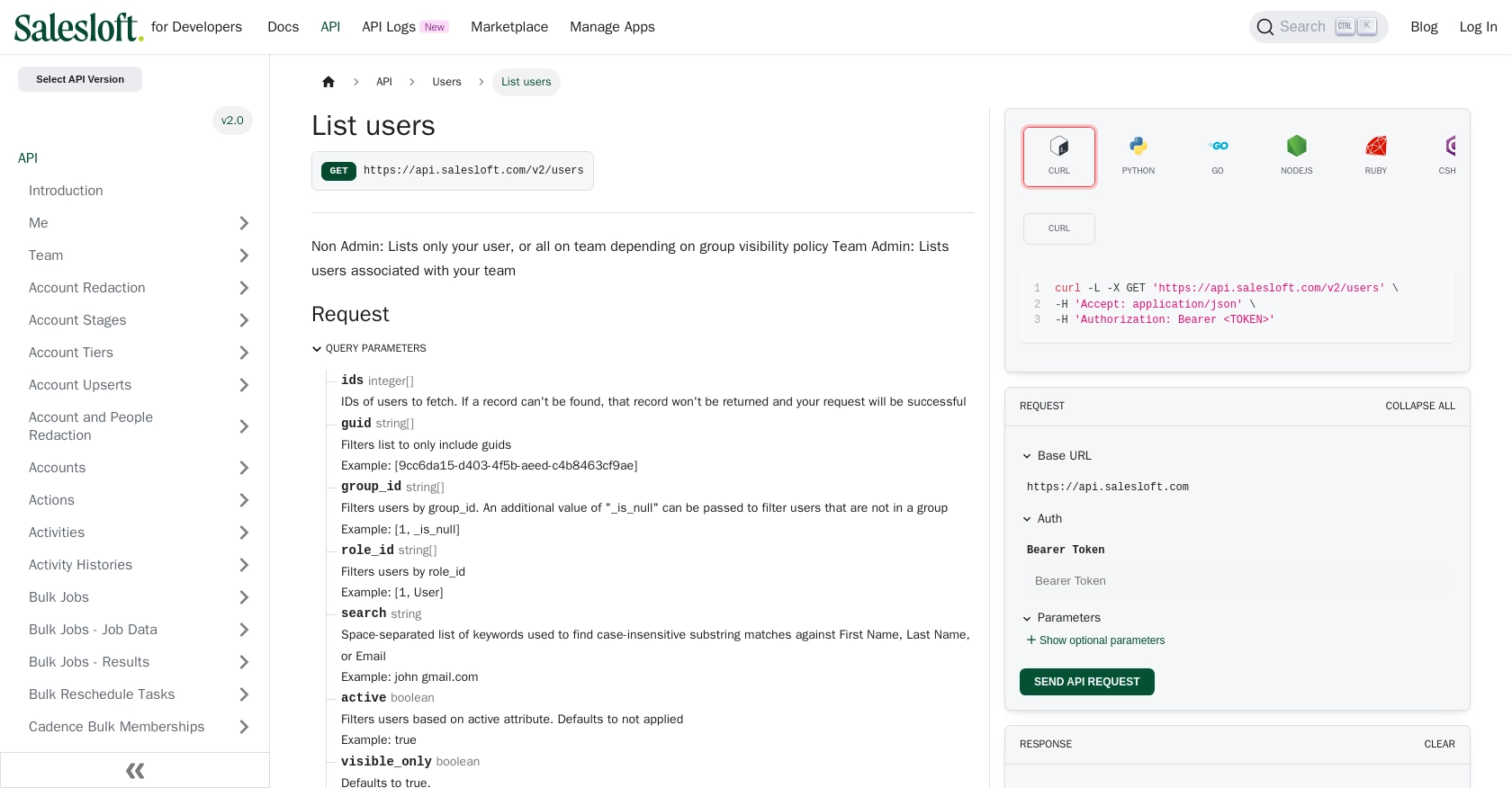The height and width of the screenshot is (788, 1512).
Task: Expand Actions section chevron
Action: pyautogui.click(x=244, y=500)
